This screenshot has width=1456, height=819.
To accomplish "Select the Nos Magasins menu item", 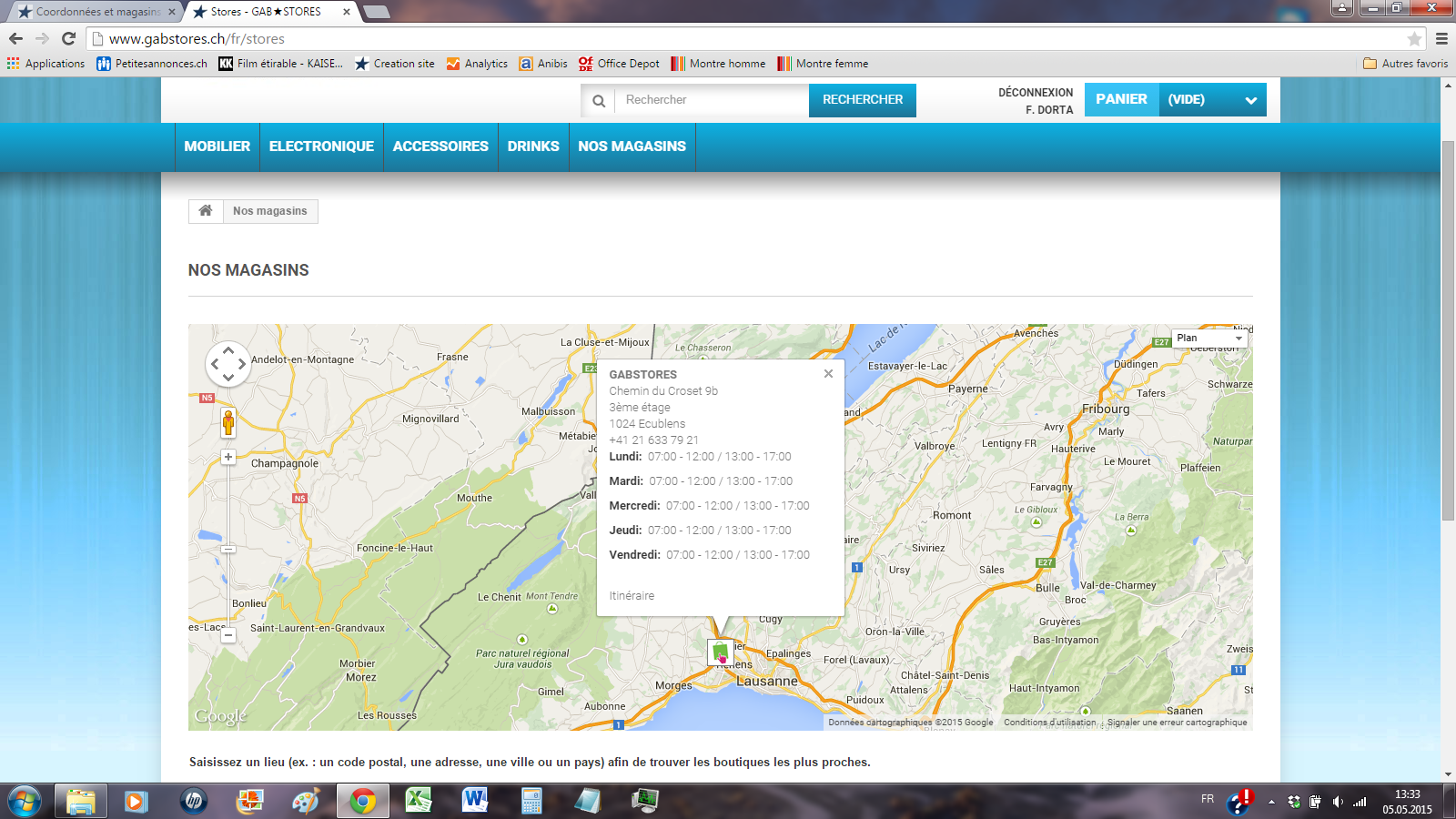I will pyautogui.click(x=632, y=147).
